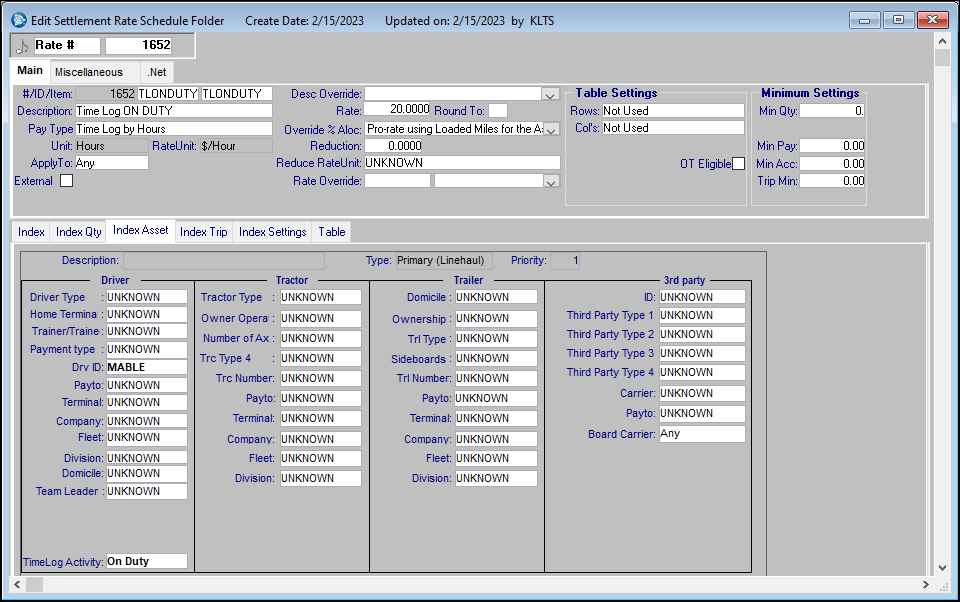Click the Team Leader field
The image size is (960, 602).
click(x=147, y=491)
